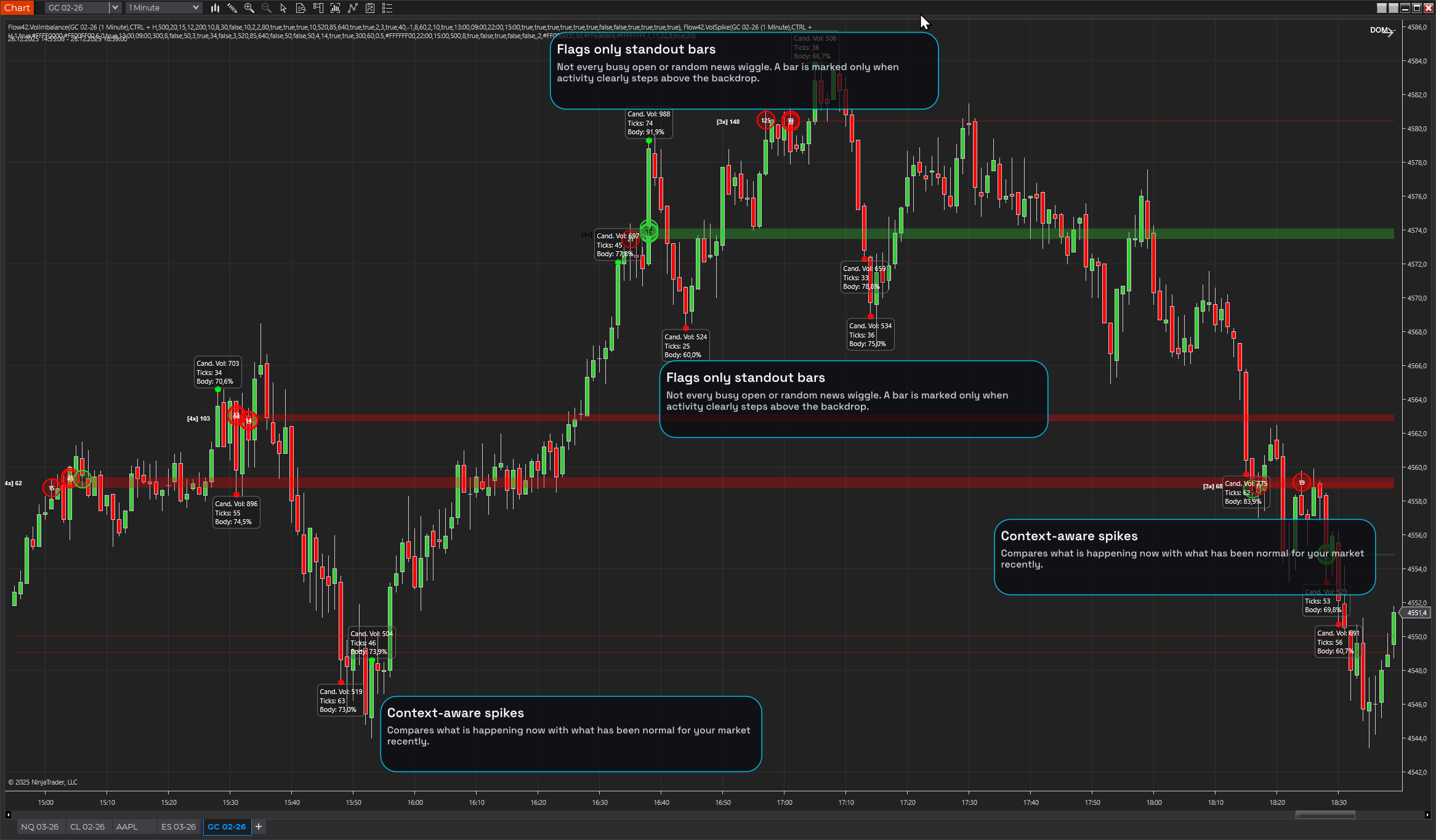The height and width of the screenshot is (840, 1436).
Task: Click the 17:00 time axis label
Action: point(785,802)
